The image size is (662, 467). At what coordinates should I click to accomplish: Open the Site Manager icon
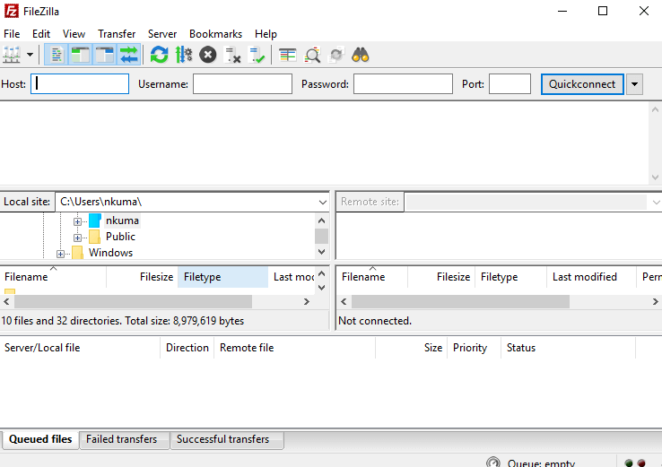(x=12, y=55)
